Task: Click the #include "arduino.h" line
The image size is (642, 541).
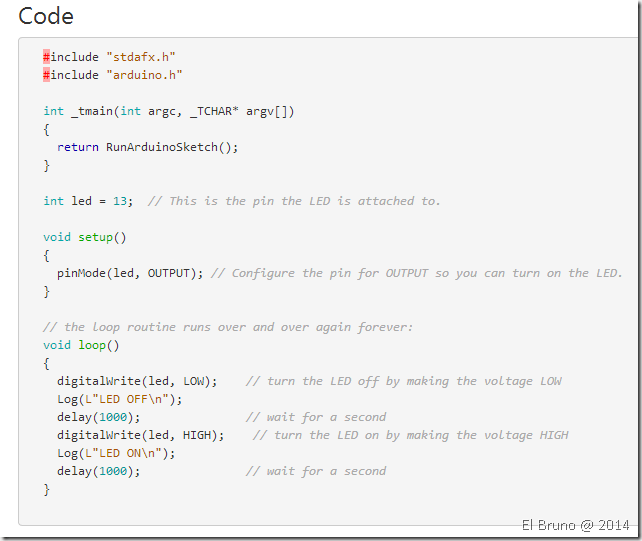Action: (113, 75)
